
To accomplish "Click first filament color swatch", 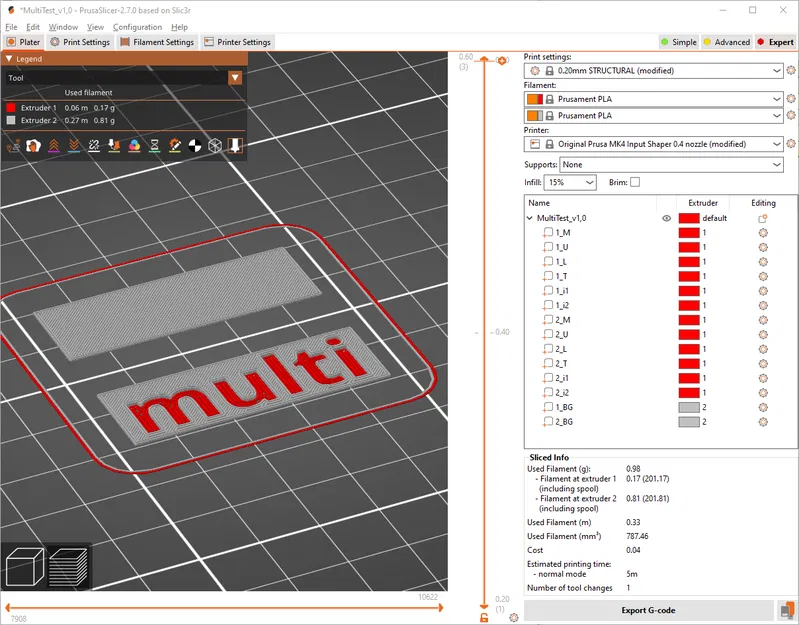I will [x=535, y=99].
